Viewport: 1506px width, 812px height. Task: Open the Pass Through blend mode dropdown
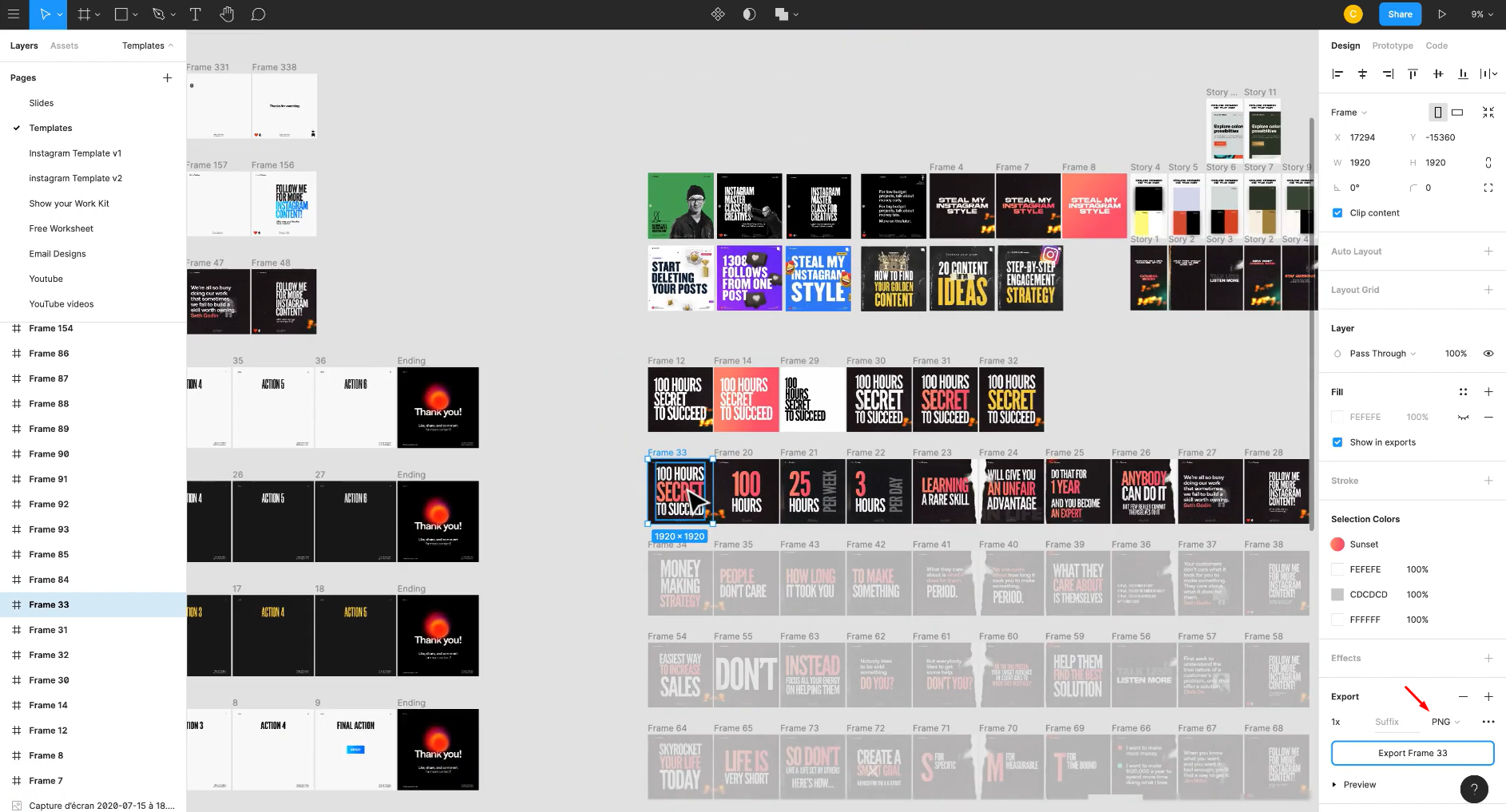pos(1380,353)
